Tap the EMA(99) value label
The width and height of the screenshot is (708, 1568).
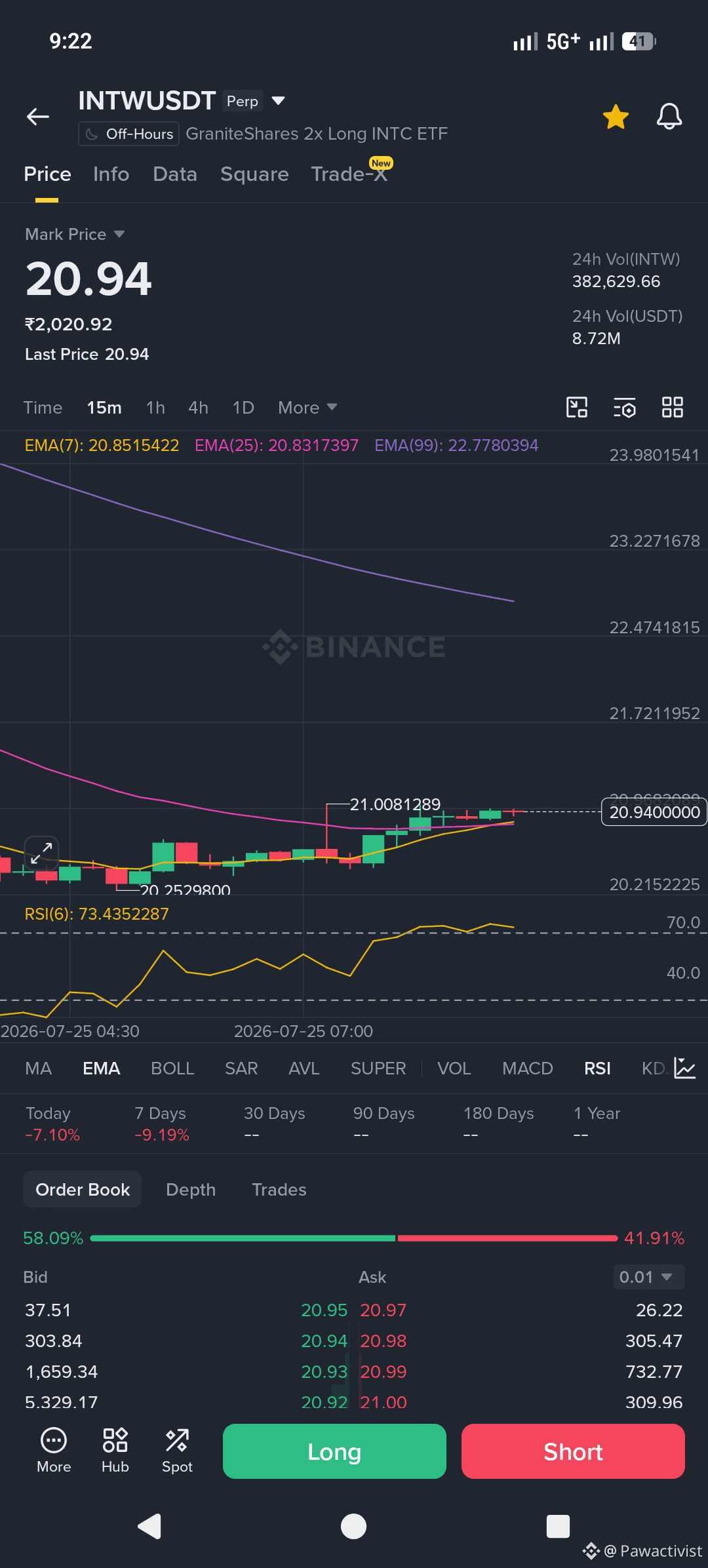(x=456, y=445)
